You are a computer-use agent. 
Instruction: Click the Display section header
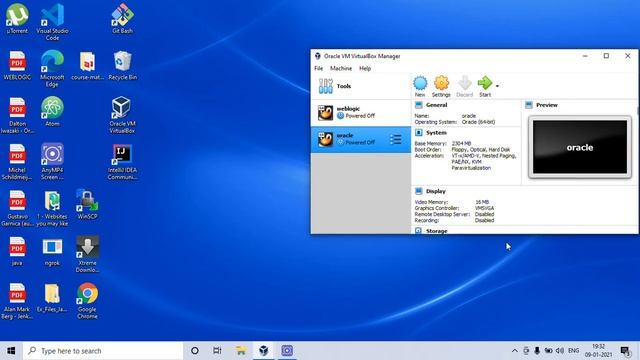436,191
